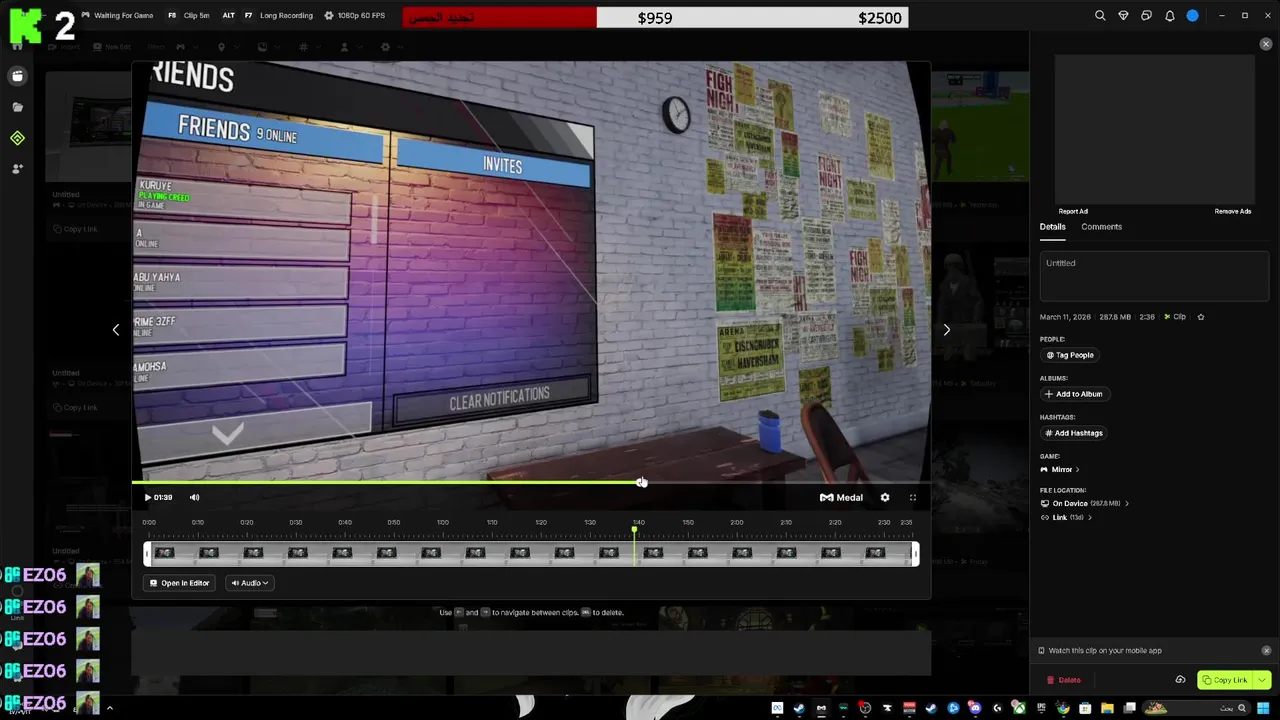The height and width of the screenshot is (720, 1280).
Task: Dismiss the mobile app banner
Action: tap(1266, 650)
